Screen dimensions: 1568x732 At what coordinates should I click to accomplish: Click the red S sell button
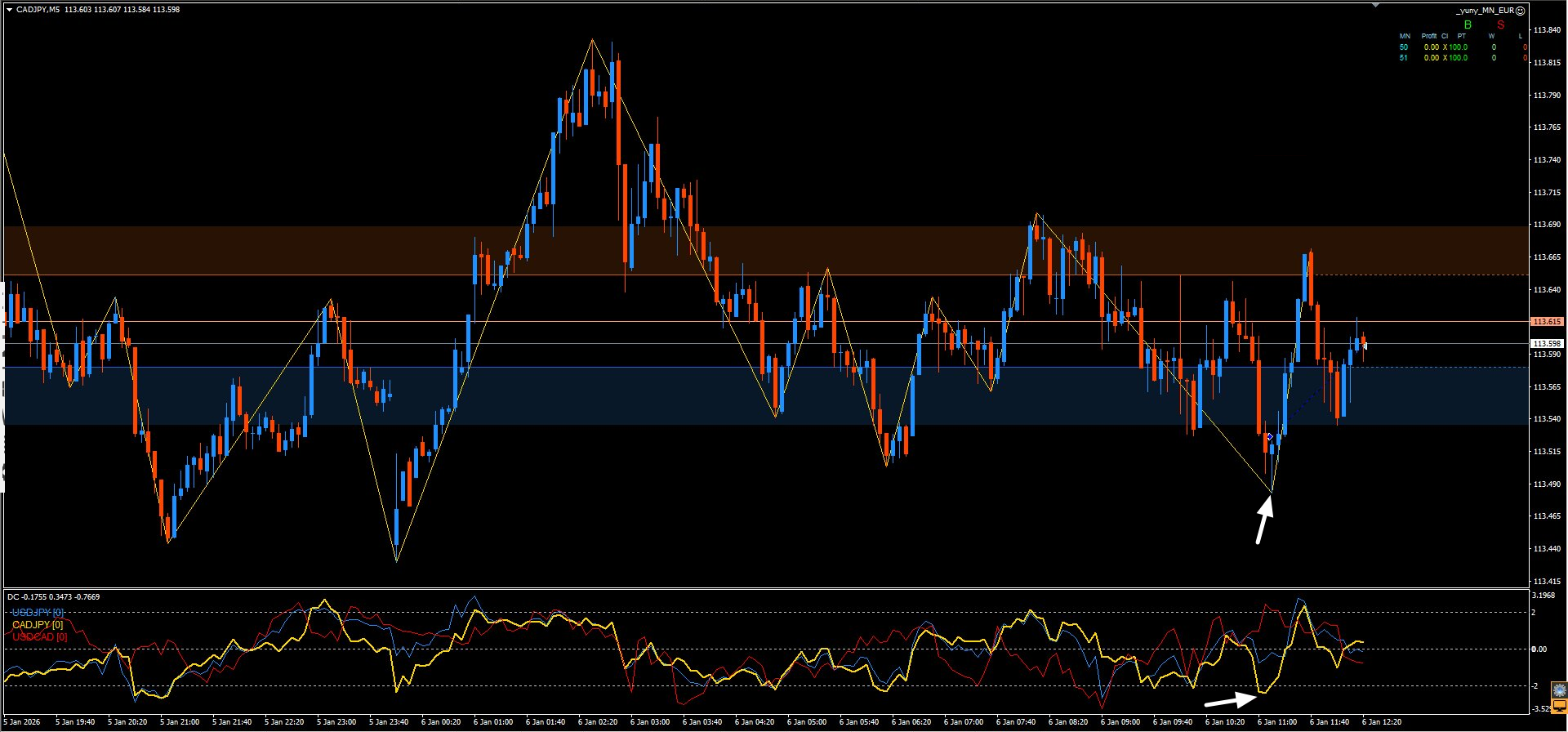1500,25
